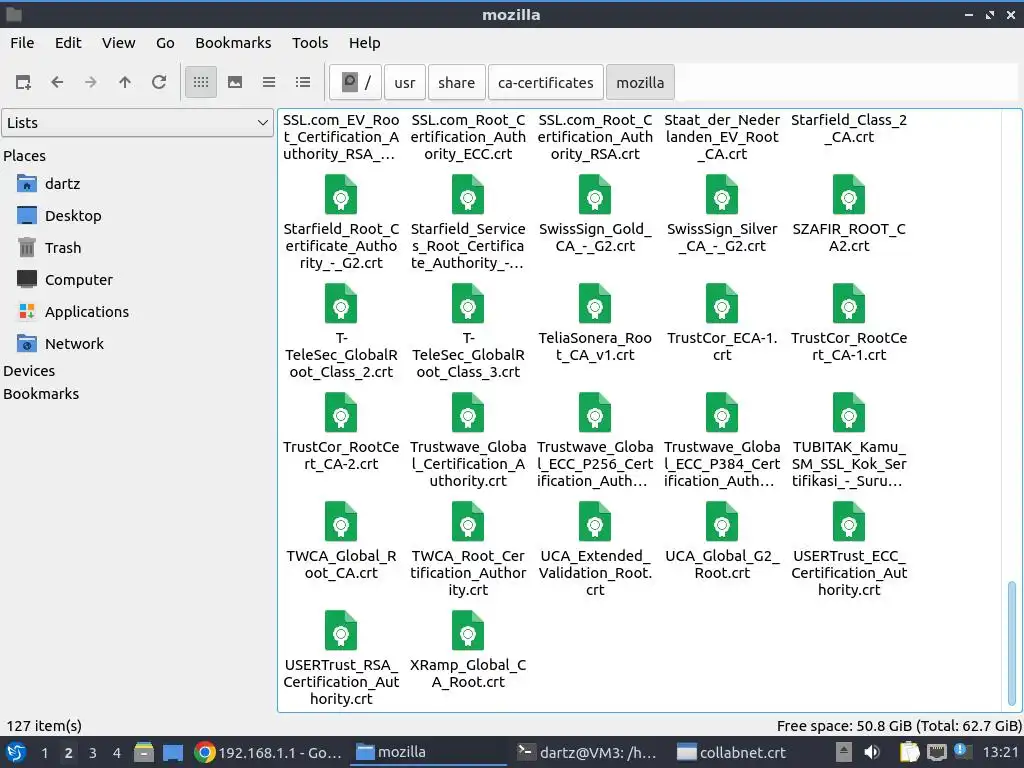Screen dimensions: 1024x768
Task: Select the SwissSign_Silver_CA_-_G2.crt icon
Action: (x=722, y=195)
